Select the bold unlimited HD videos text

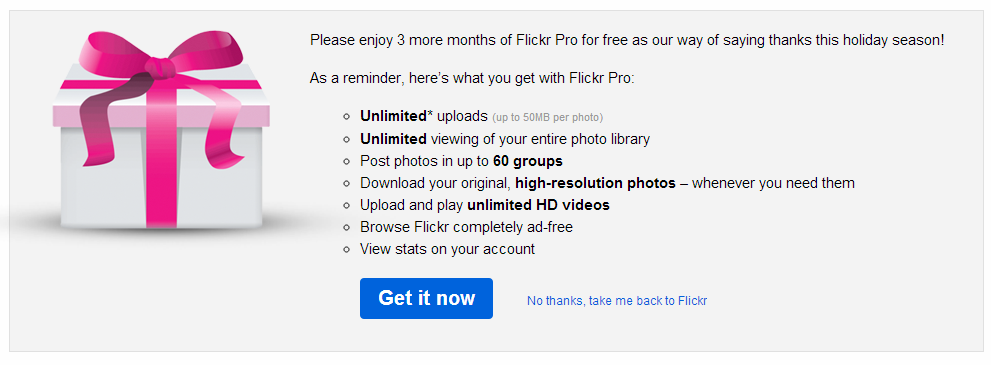[538, 205]
